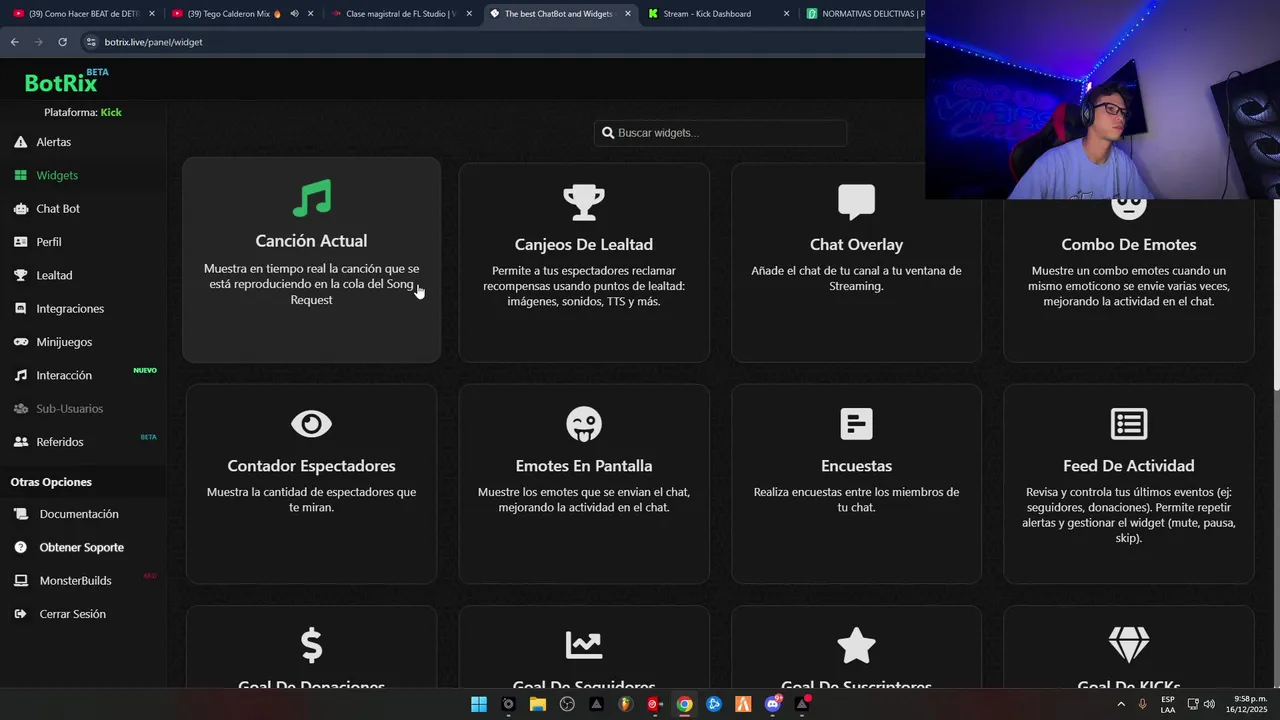Click the poll icon of Encuestas
This screenshot has height=720, width=1280.
point(856,424)
